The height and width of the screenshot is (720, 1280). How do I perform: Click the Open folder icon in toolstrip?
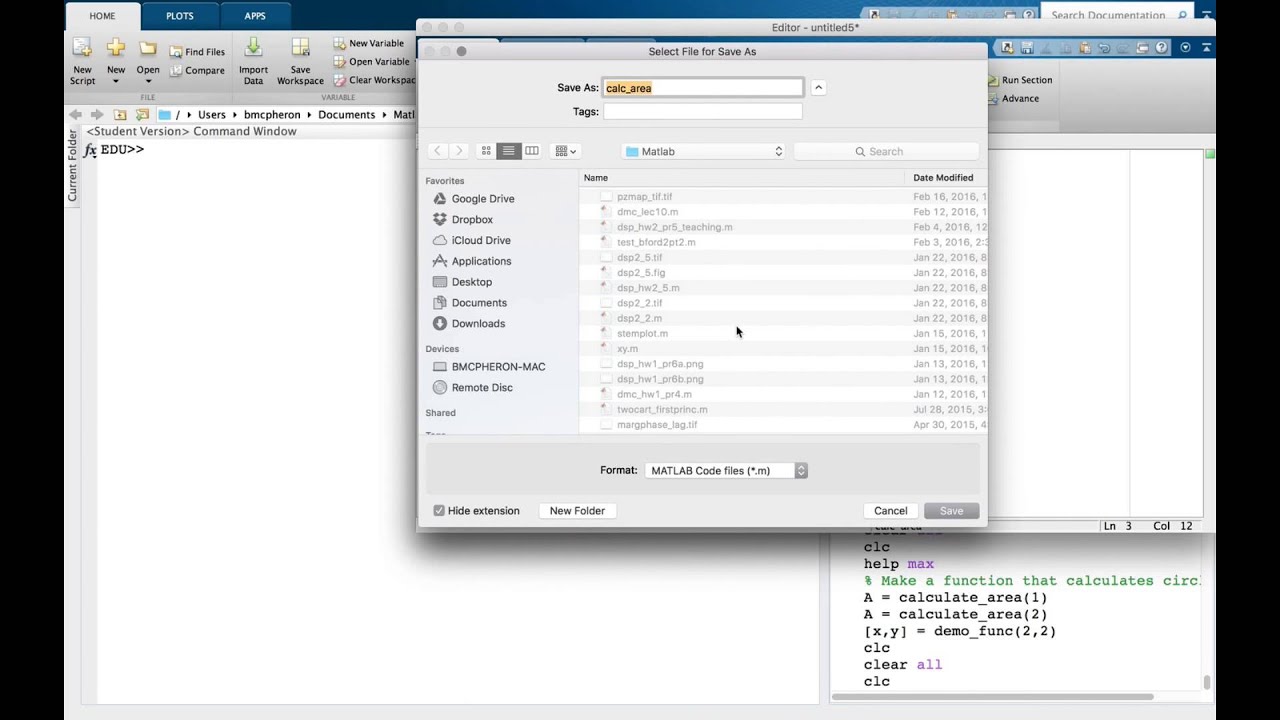148,48
